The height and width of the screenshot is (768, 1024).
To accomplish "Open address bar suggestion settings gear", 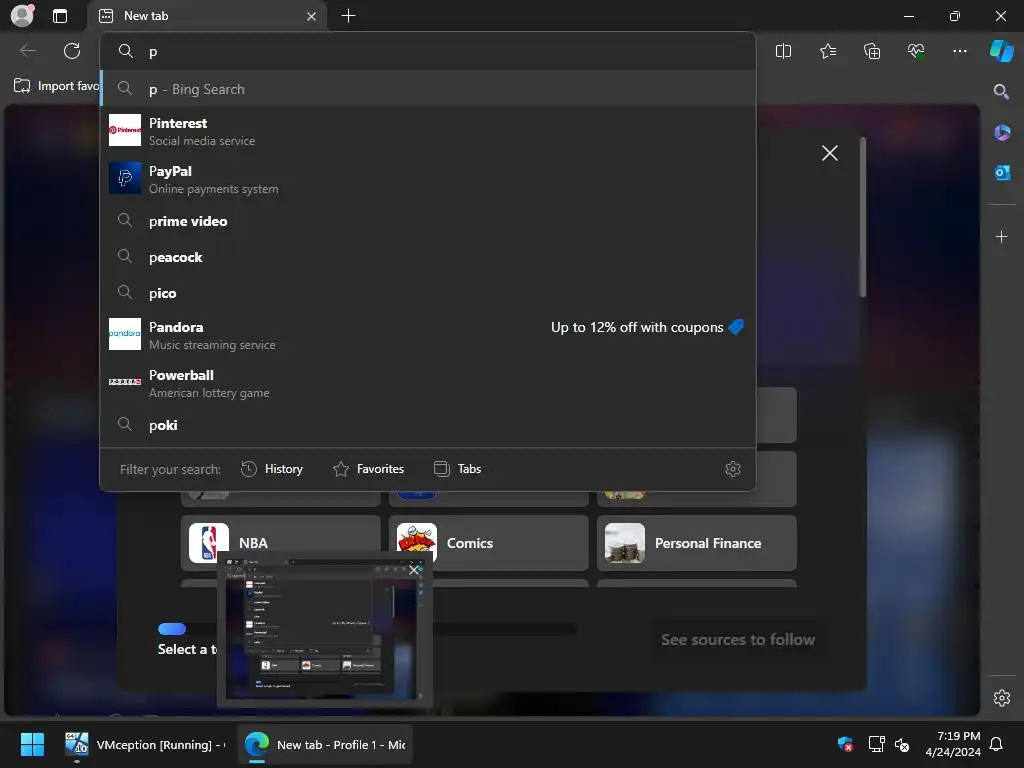I will point(733,469).
